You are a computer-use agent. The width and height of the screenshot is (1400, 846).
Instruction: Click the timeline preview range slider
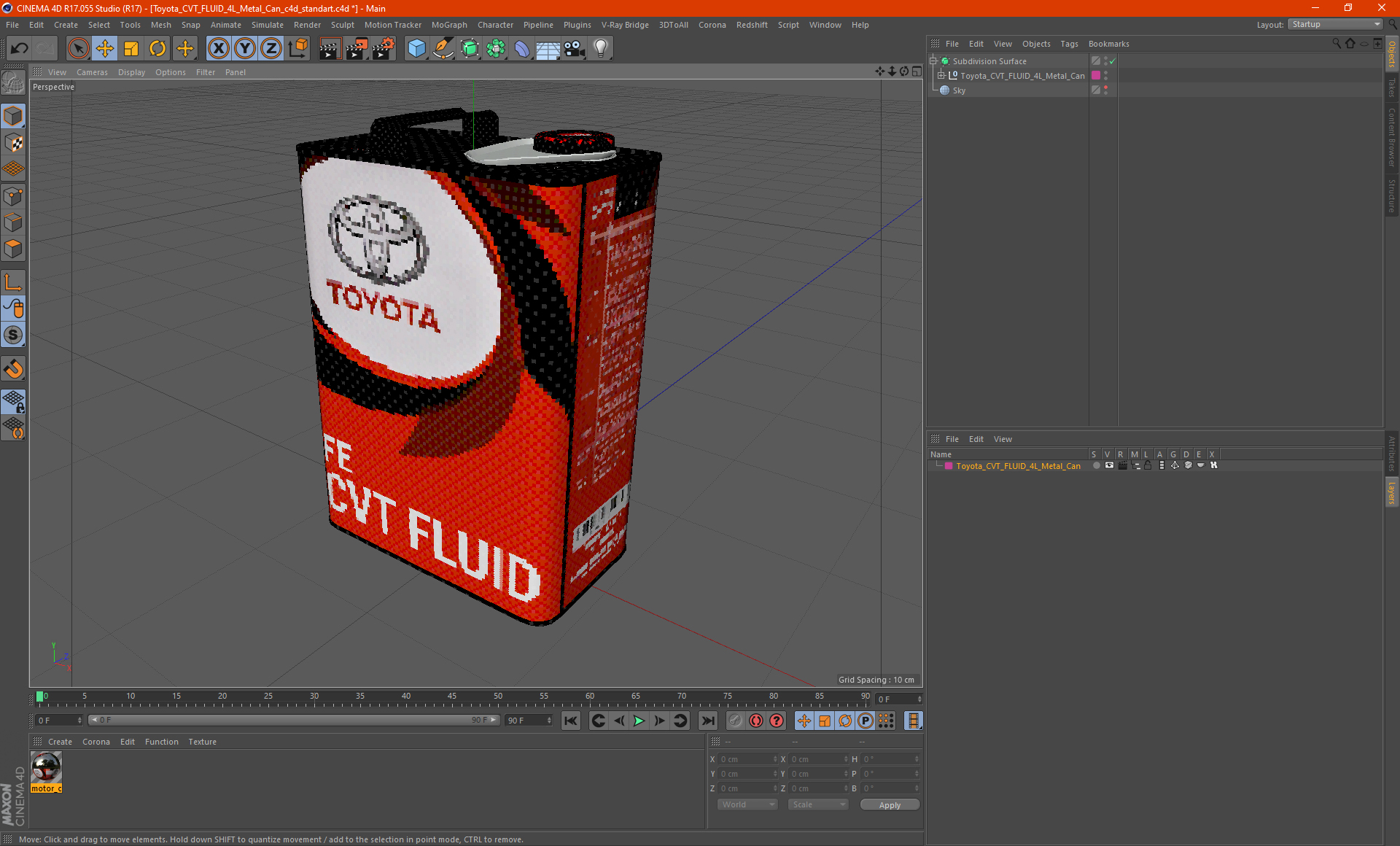pos(294,721)
